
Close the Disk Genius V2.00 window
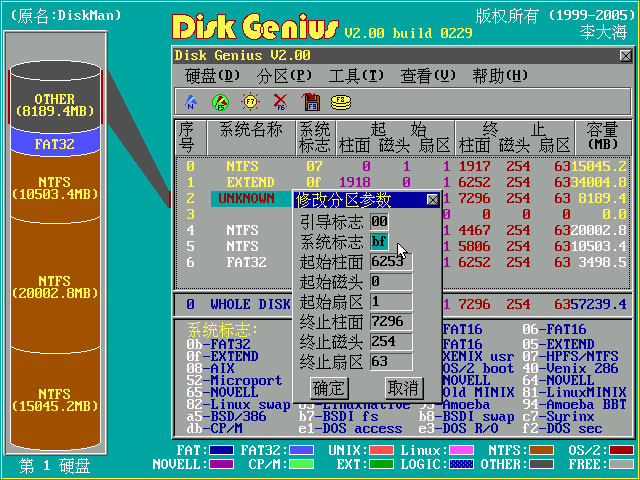(625, 56)
